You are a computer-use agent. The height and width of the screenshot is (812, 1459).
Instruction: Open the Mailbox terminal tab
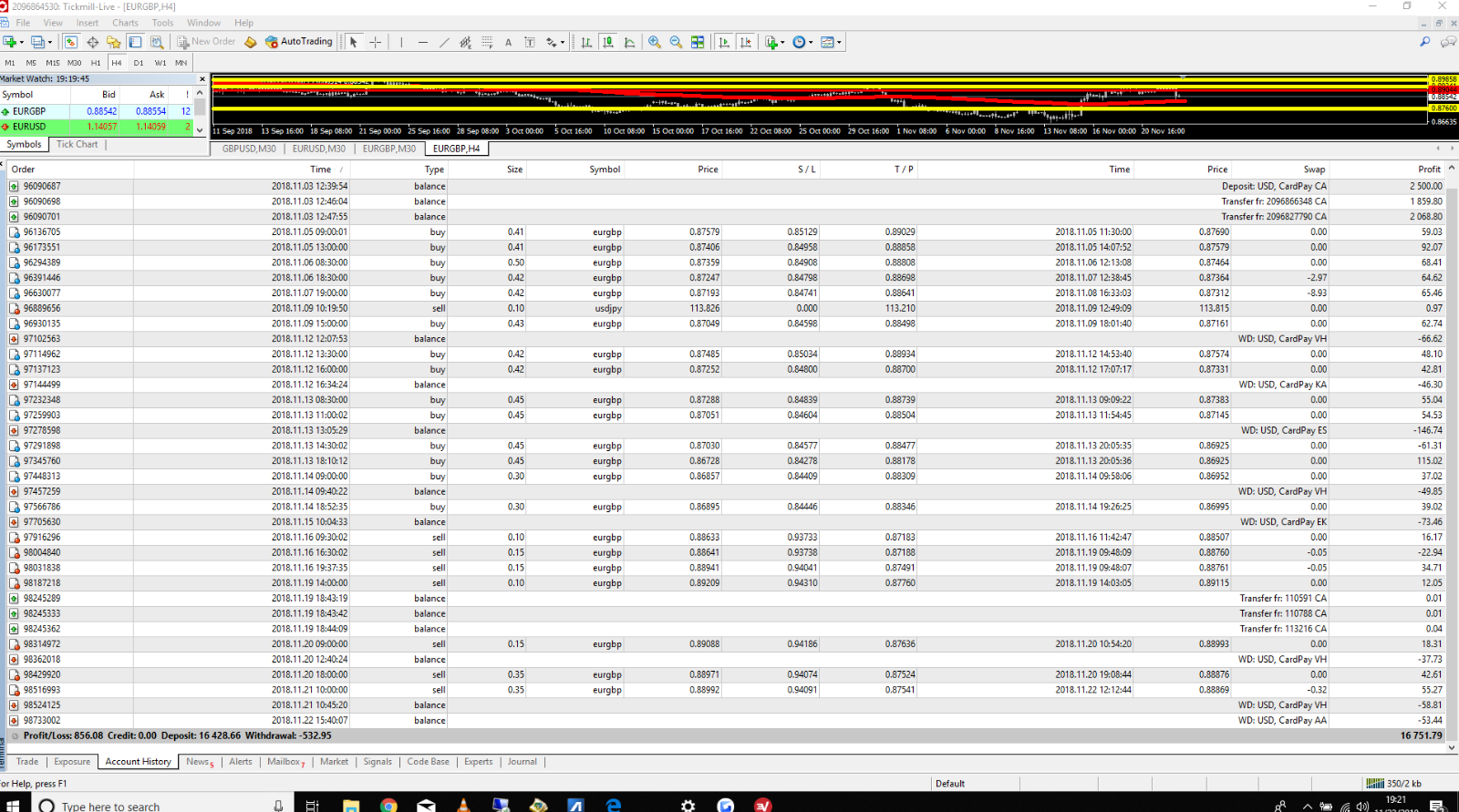click(x=285, y=762)
